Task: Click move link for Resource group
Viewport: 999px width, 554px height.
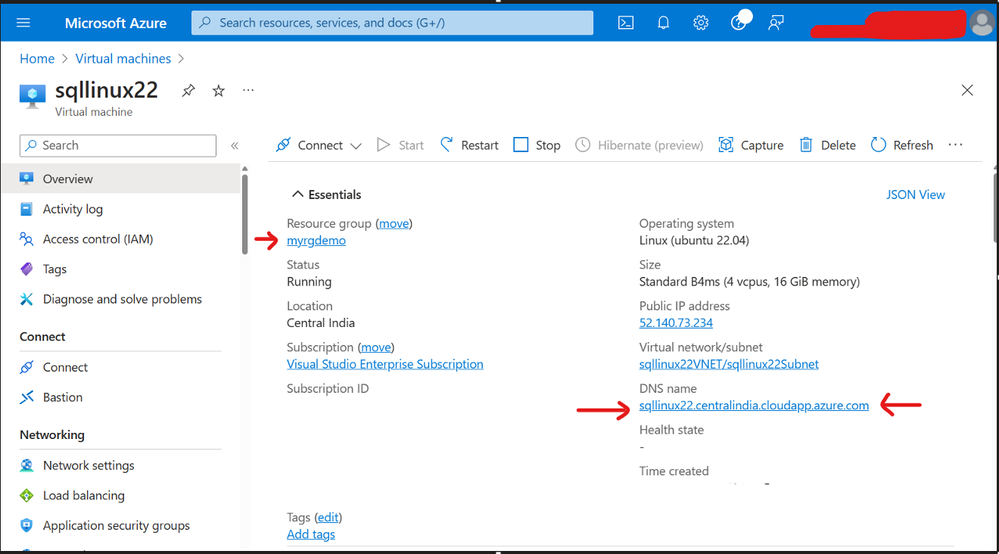Action: coord(394,224)
